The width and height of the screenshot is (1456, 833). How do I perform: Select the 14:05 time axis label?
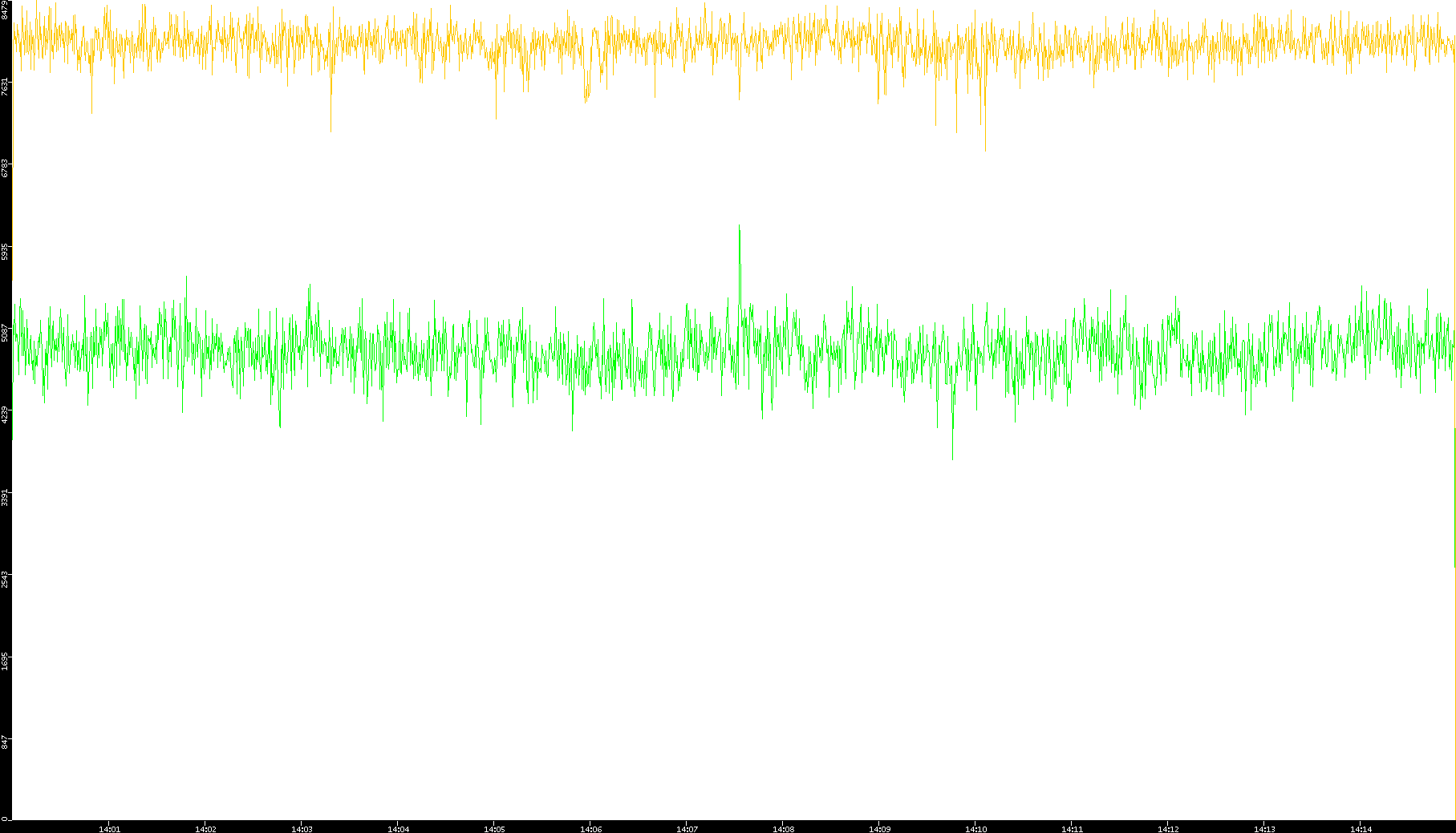click(x=494, y=829)
